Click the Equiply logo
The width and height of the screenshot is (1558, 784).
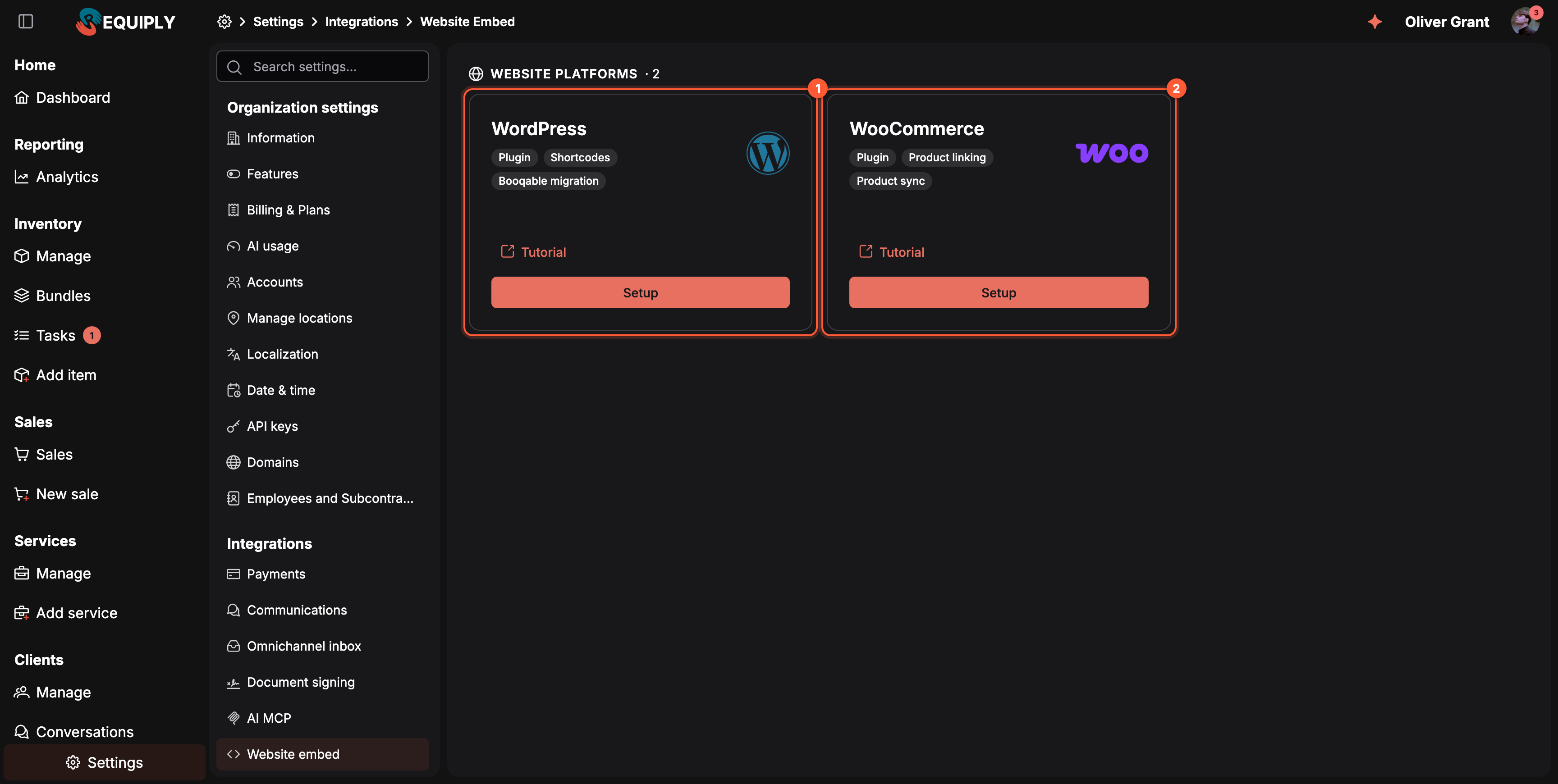coord(125,22)
